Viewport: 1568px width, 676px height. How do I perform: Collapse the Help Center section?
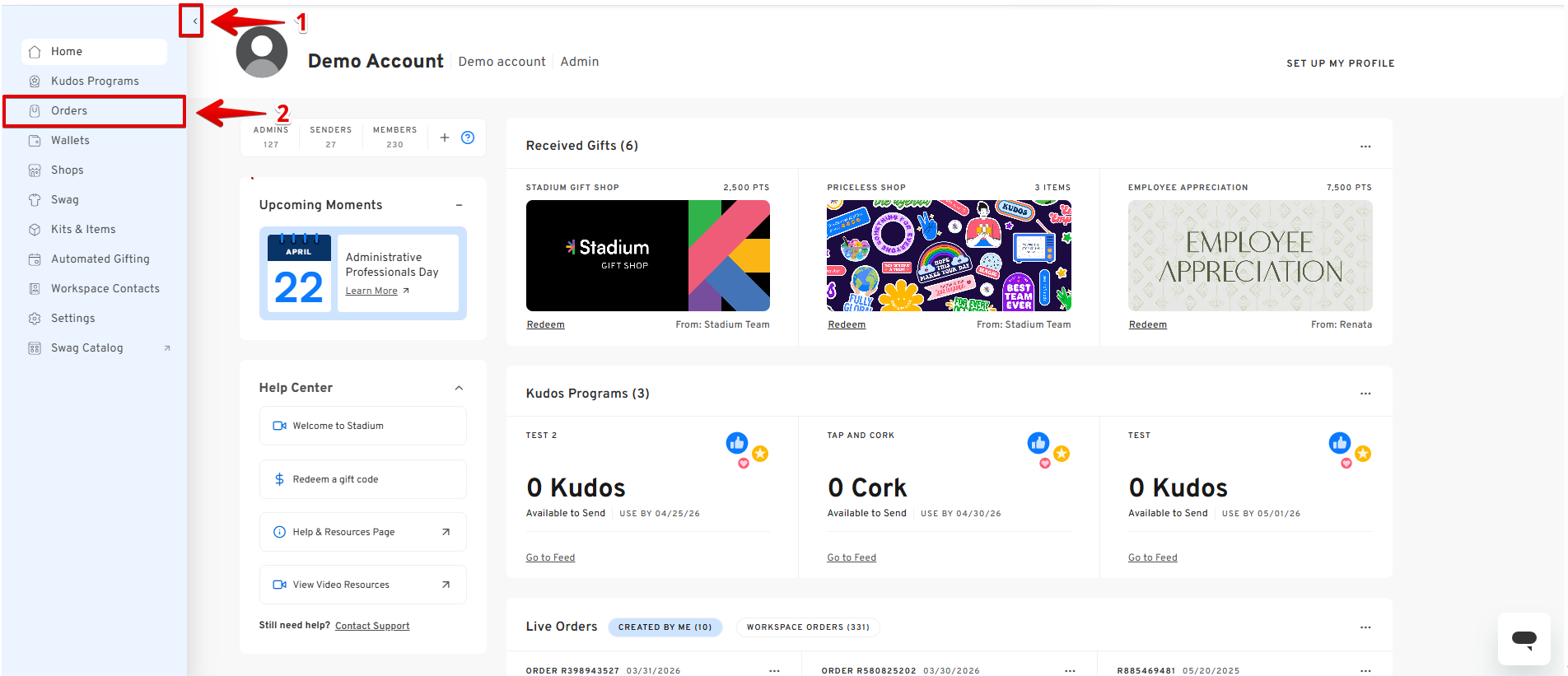459,388
